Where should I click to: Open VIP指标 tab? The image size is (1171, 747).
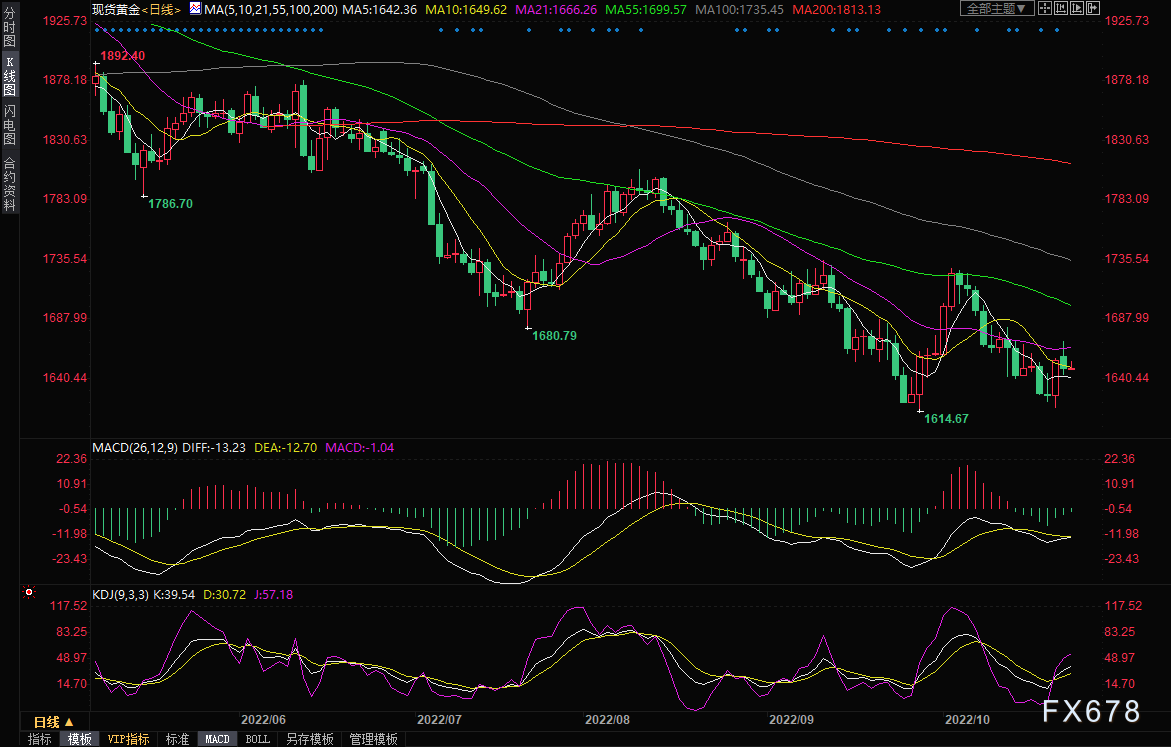(128, 739)
